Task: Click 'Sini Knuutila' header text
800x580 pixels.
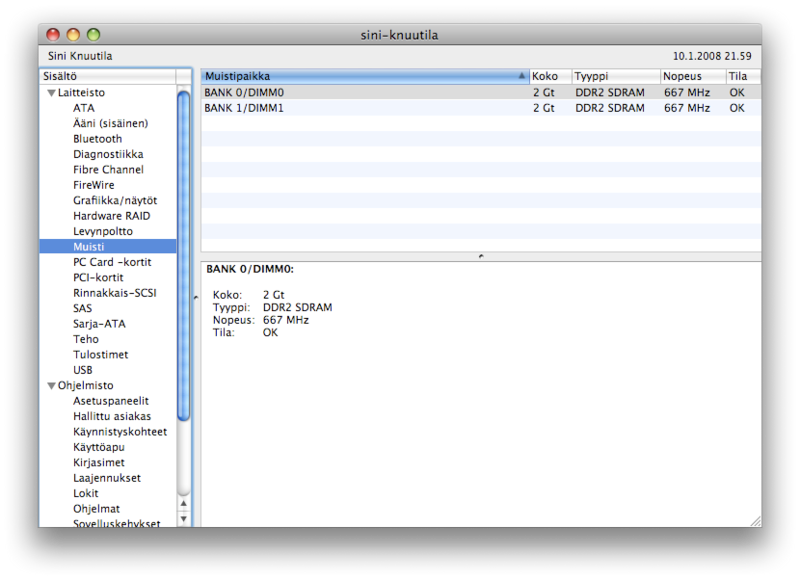Action: (80, 56)
